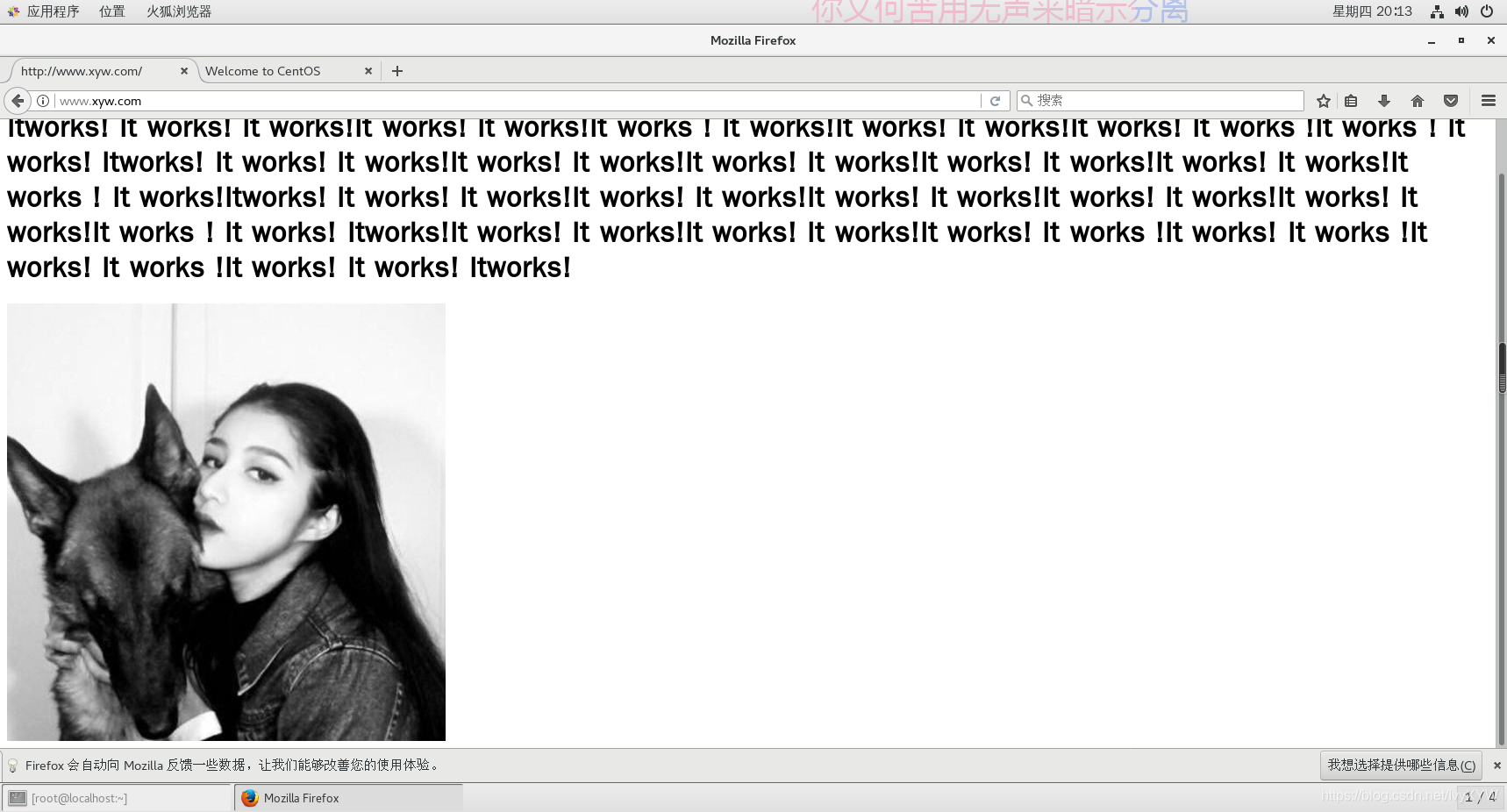Viewport: 1507px width, 812px height.
Task: Click the woman and dog photo
Action: click(x=226, y=522)
